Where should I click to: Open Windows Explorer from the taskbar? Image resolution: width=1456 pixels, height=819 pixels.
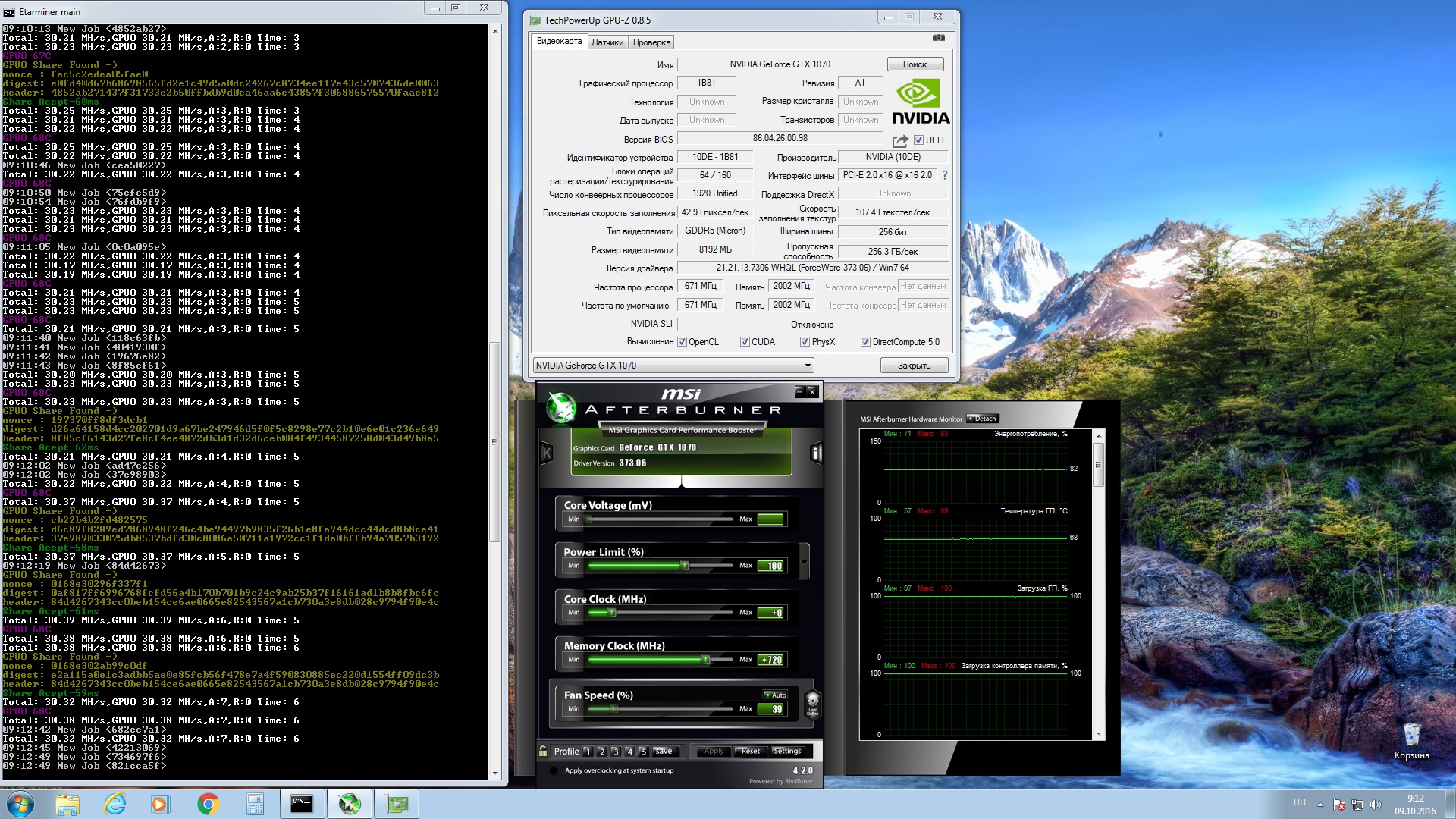coord(67,804)
